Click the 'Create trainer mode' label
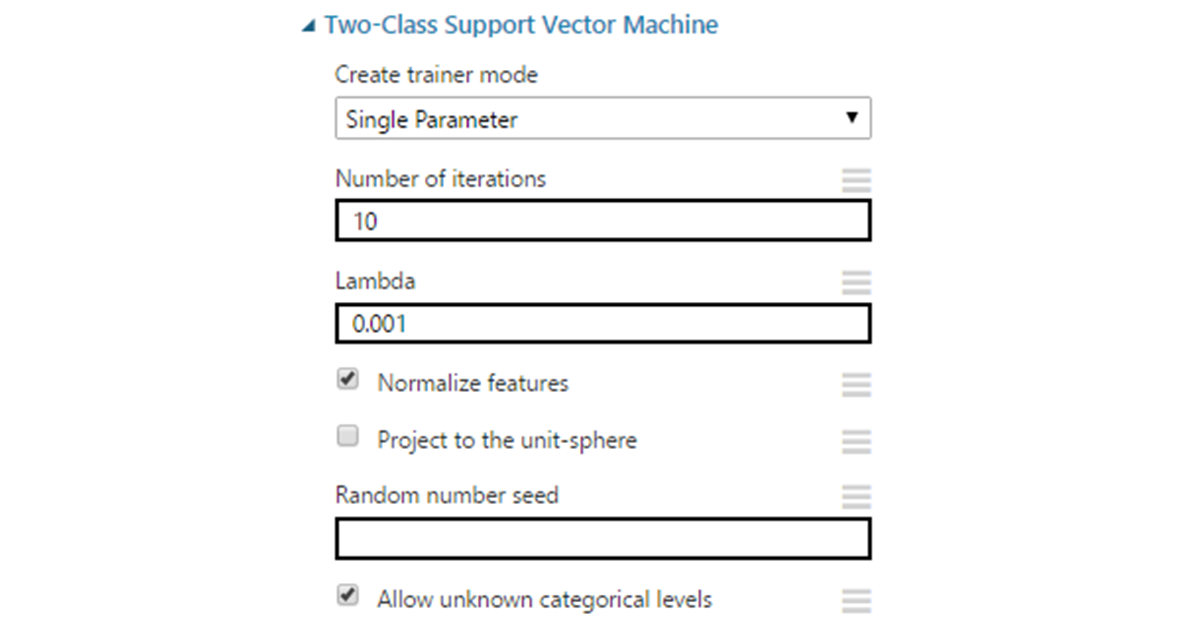 point(436,75)
